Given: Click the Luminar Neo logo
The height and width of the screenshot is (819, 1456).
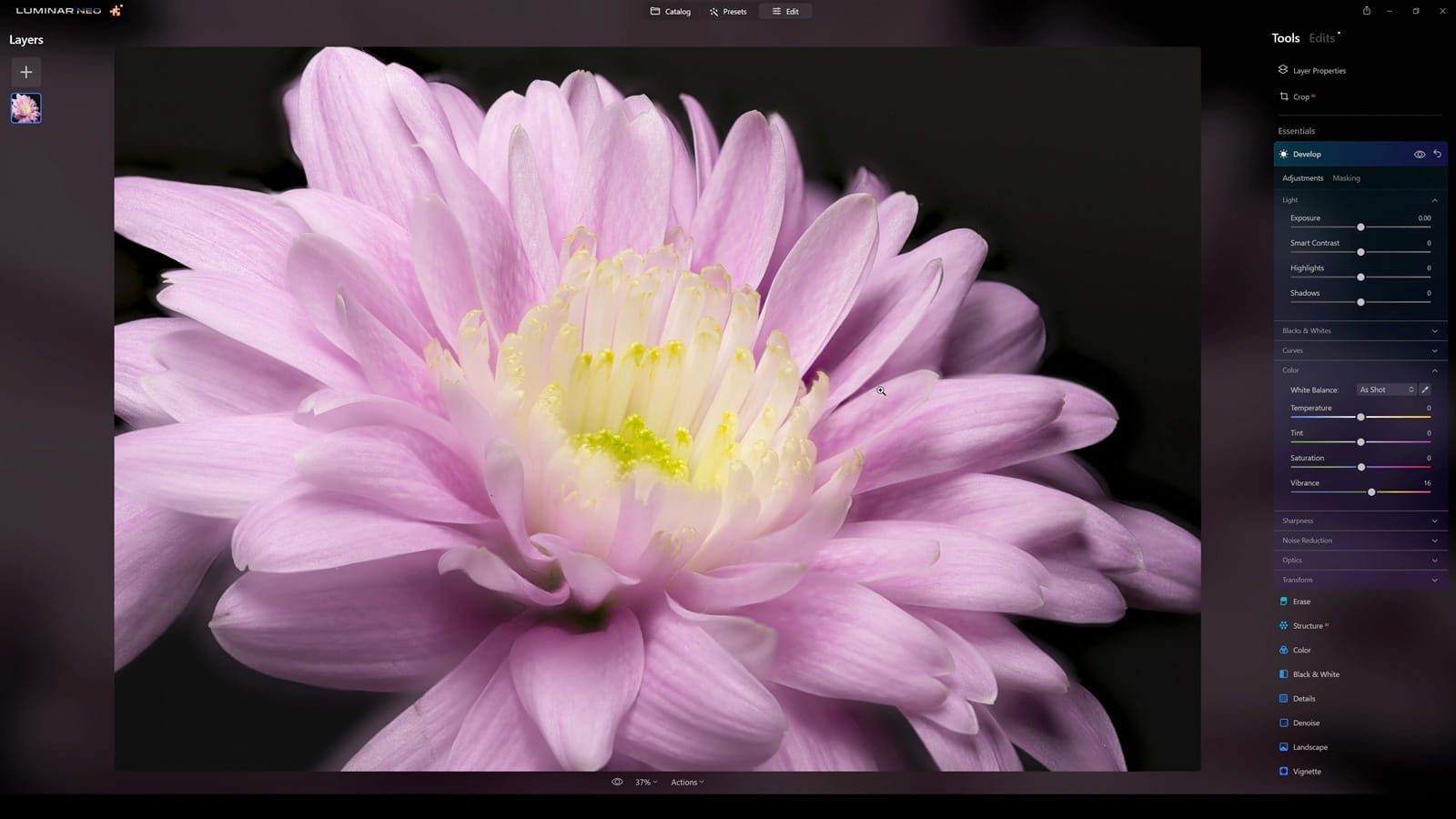Looking at the screenshot, I should click(x=58, y=11).
